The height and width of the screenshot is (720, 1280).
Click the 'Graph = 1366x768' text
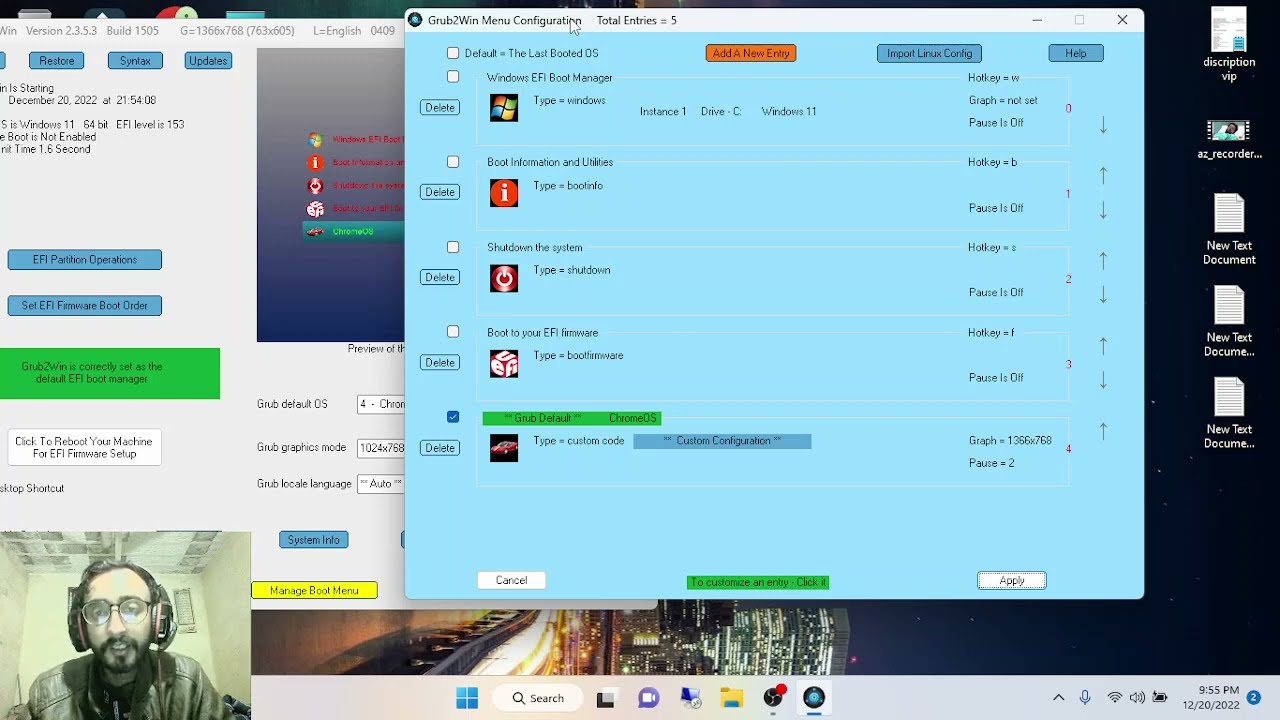pos(1010,441)
